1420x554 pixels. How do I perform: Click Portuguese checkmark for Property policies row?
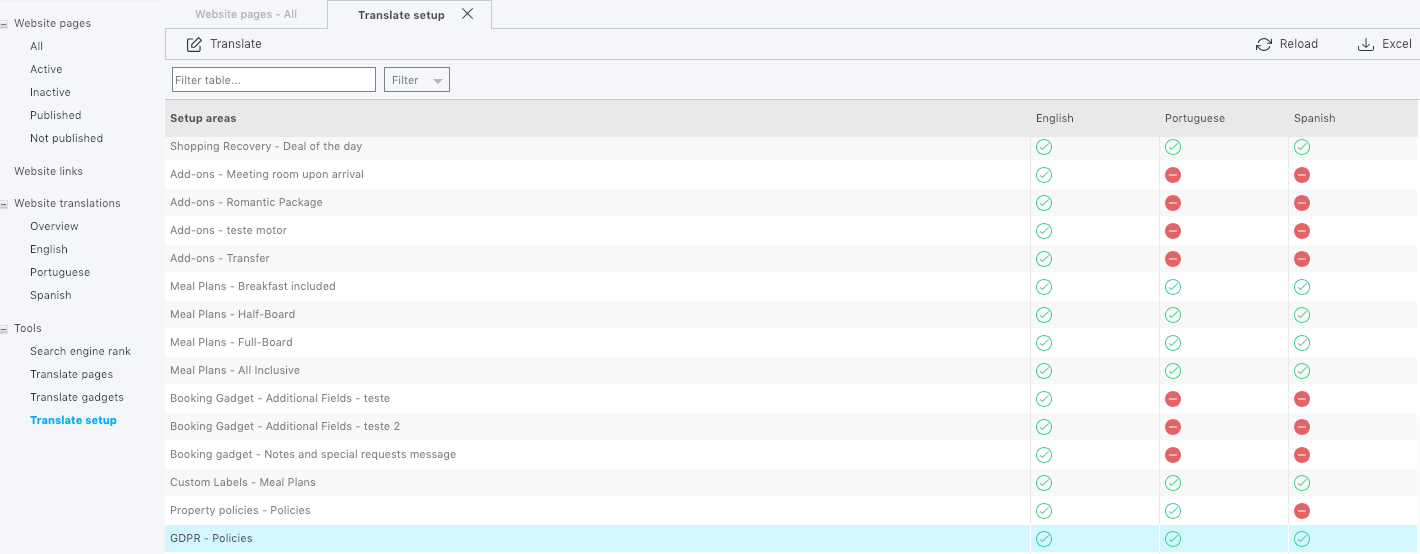point(1173,511)
